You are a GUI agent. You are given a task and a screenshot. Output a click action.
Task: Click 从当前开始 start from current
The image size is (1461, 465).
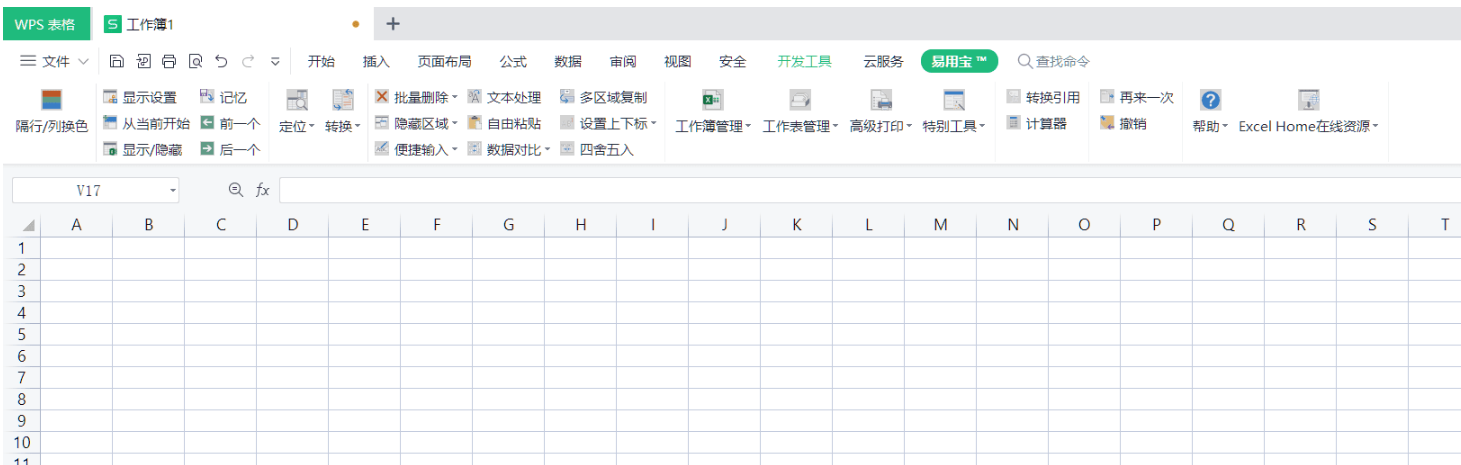pos(146,124)
